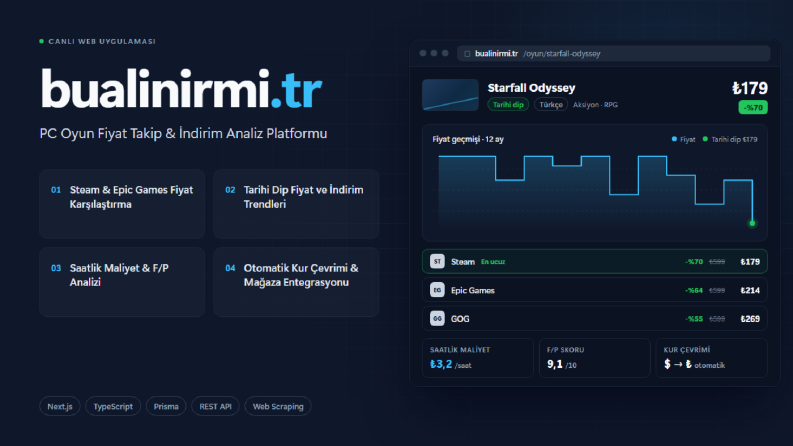Image resolution: width=793 pixels, height=446 pixels.
Task: Open the Tarihi Dip Fiyat ve İndirim Trendleri card
Action: point(296,204)
